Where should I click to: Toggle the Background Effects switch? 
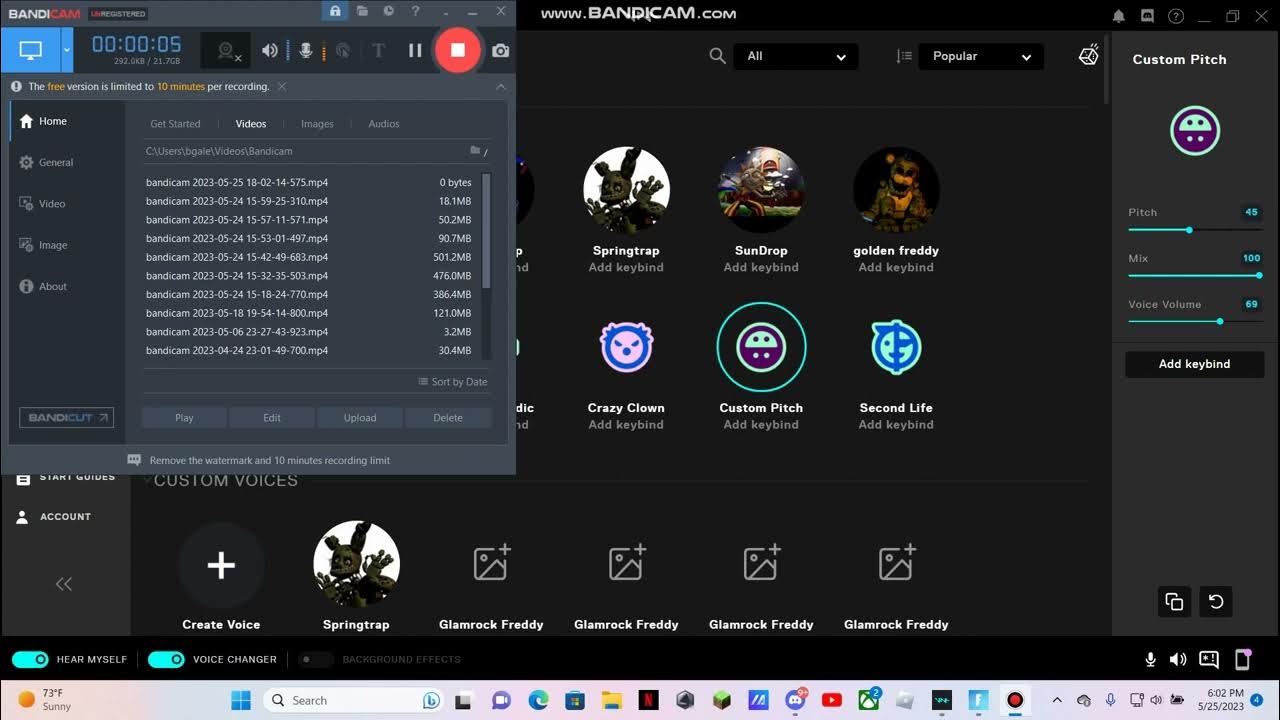coord(316,659)
